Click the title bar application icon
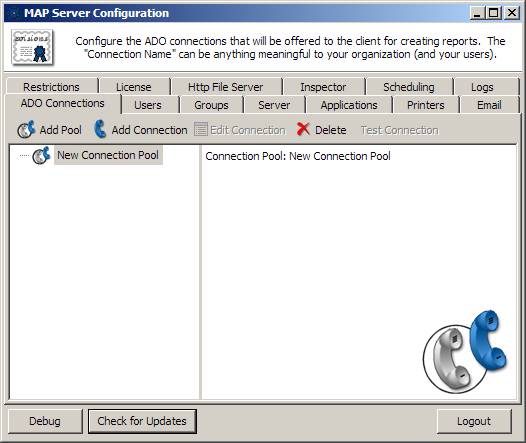Image resolution: width=526 pixels, height=443 pixels. coord(14,13)
